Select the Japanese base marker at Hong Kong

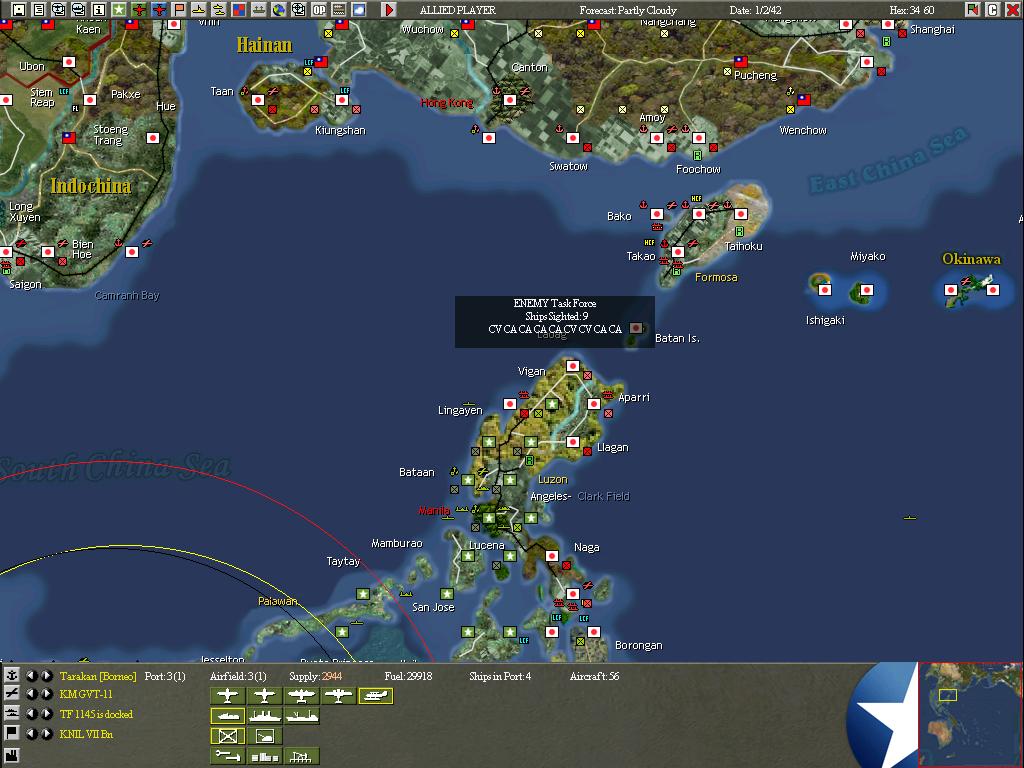point(510,100)
